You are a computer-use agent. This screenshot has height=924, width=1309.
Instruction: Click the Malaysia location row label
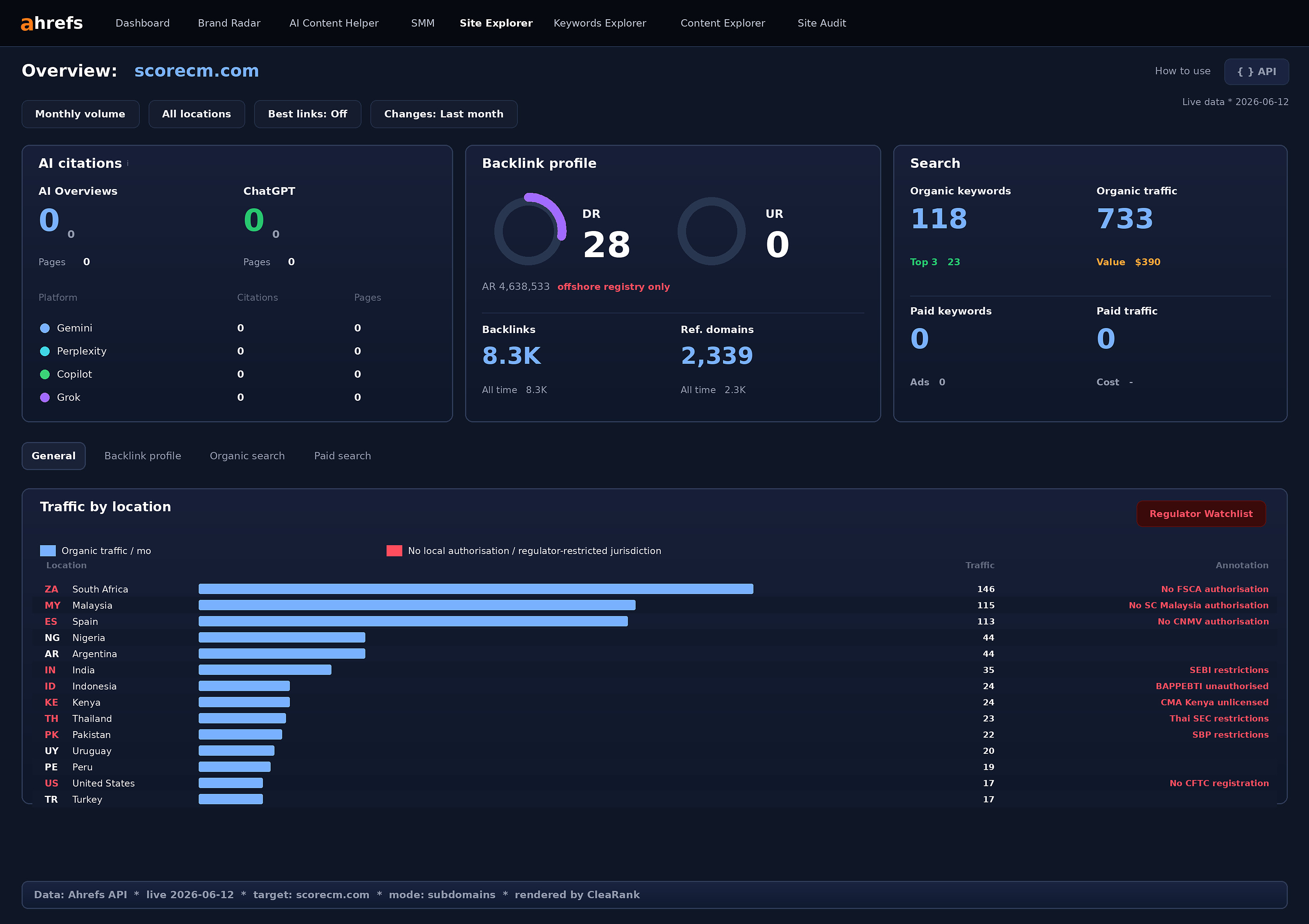point(92,606)
